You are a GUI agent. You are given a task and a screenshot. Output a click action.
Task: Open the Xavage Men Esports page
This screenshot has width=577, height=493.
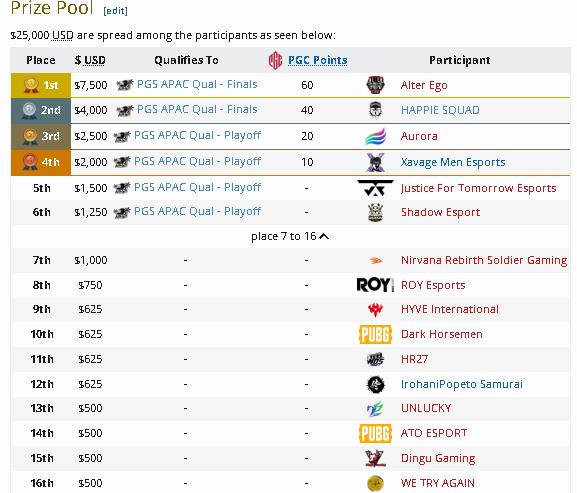coord(453,162)
